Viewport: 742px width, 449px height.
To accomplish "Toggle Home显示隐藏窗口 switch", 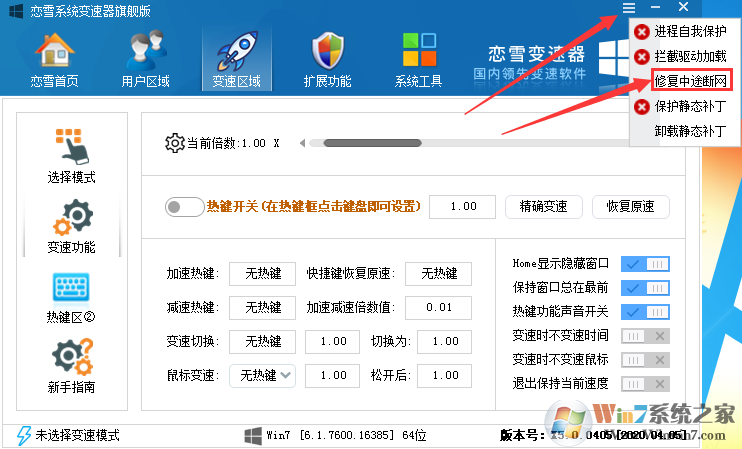I will (645, 264).
